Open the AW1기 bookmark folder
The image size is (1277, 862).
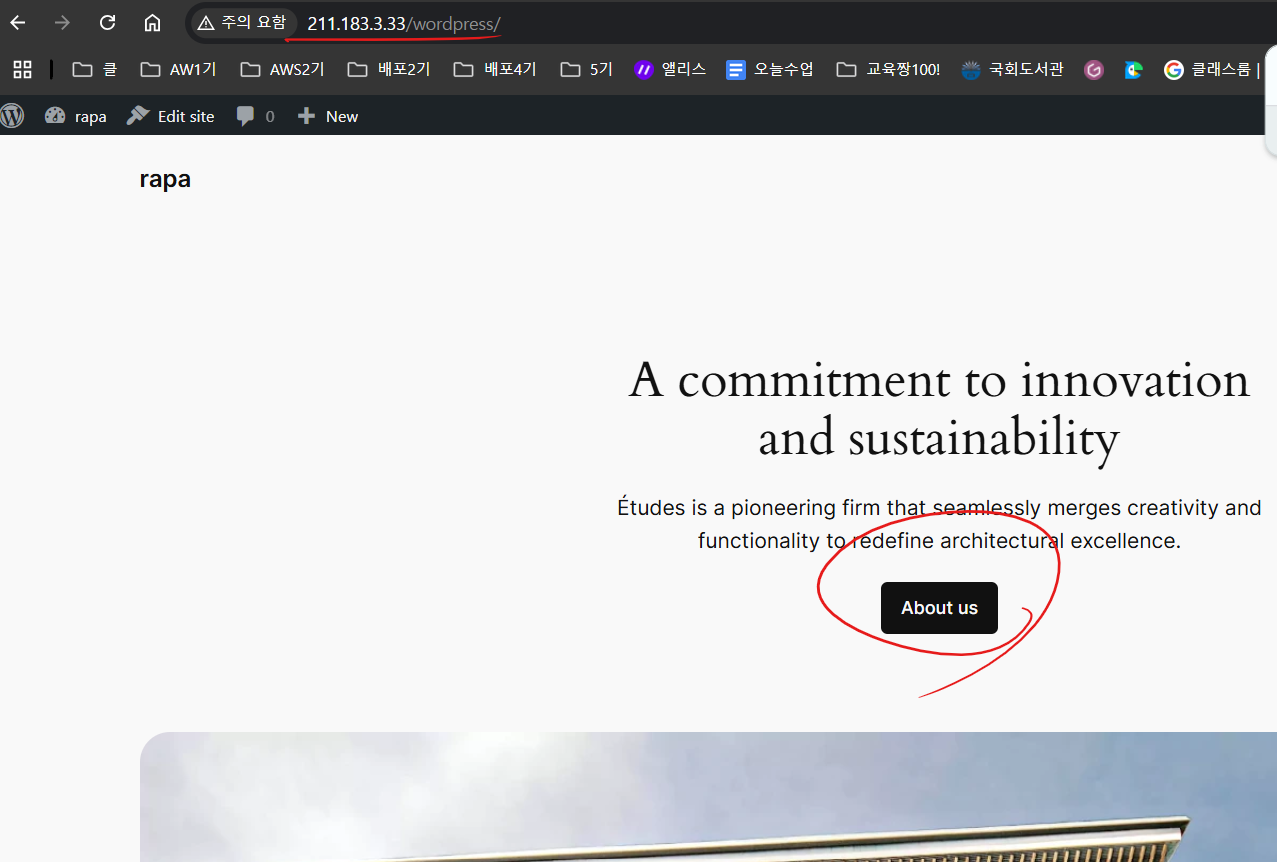point(178,69)
